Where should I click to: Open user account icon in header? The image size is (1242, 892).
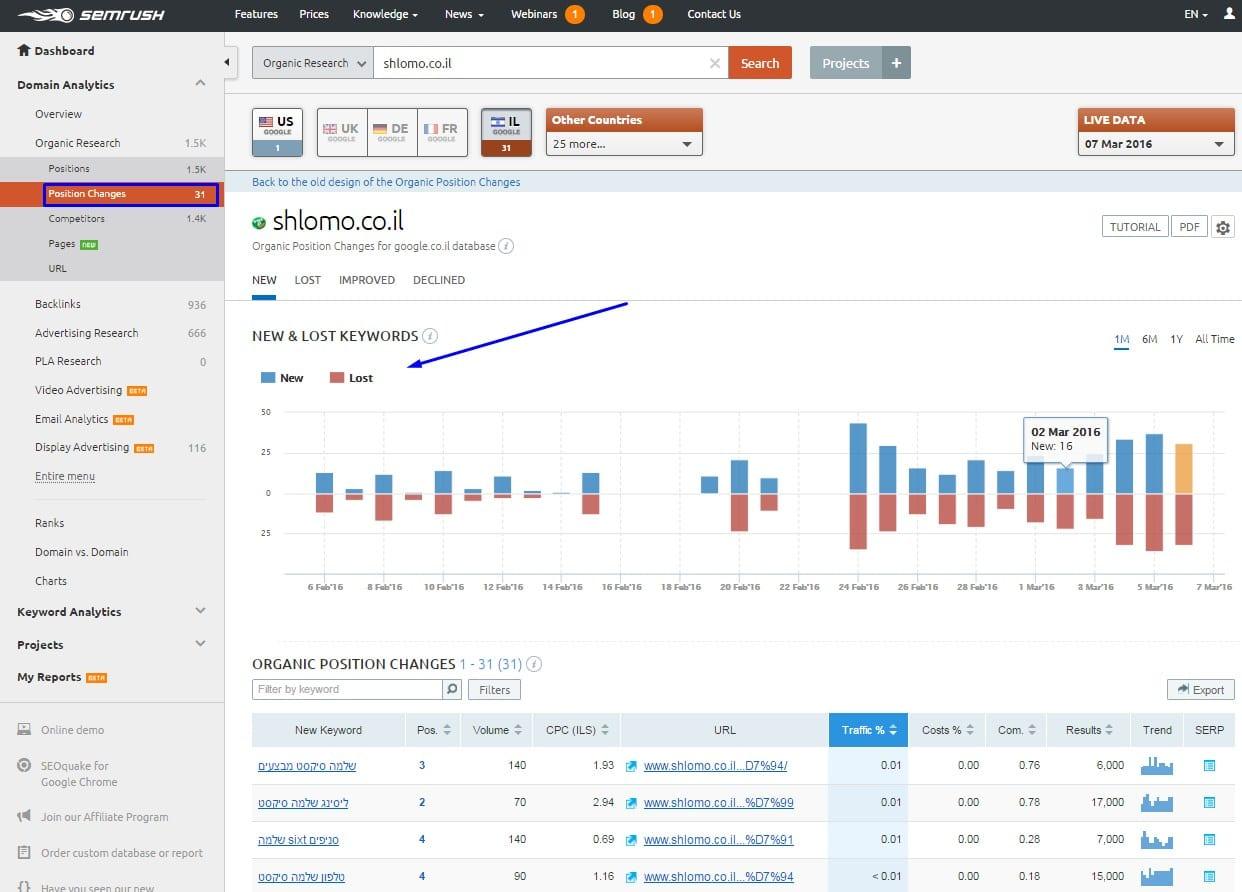click(1228, 14)
